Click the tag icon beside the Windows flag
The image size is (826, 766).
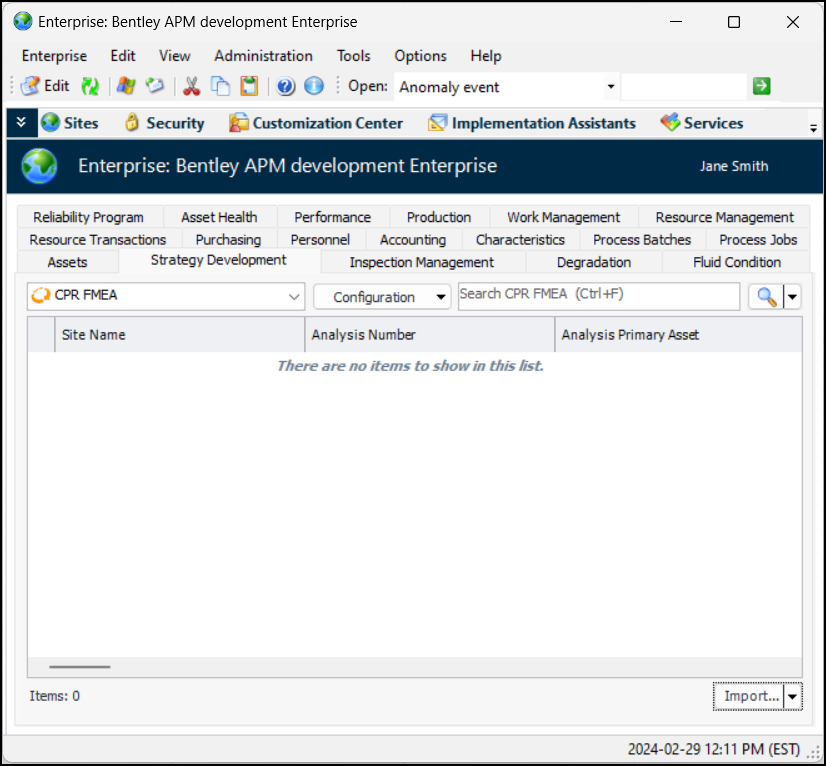pos(155,86)
